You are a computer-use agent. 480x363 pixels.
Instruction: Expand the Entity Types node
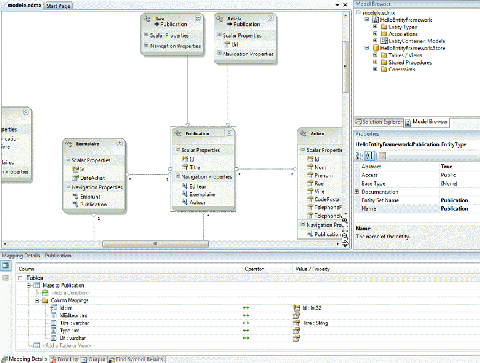coord(375,26)
